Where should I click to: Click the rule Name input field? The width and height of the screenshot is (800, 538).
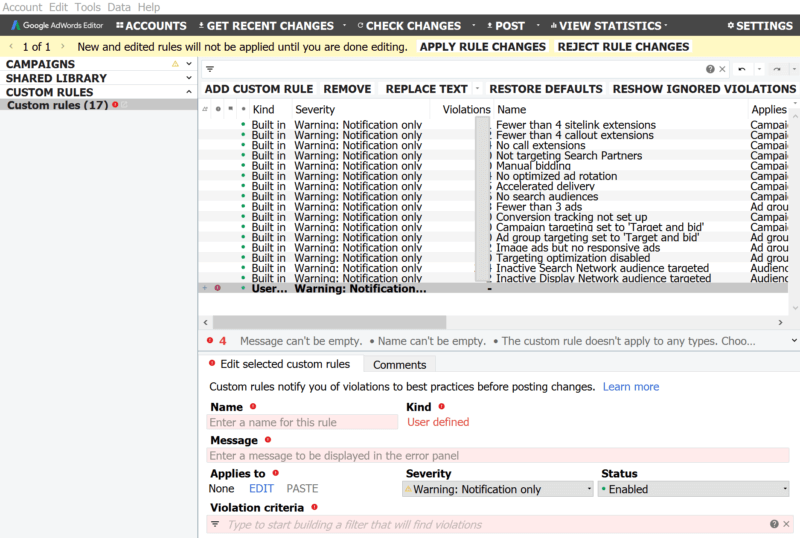click(302, 422)
